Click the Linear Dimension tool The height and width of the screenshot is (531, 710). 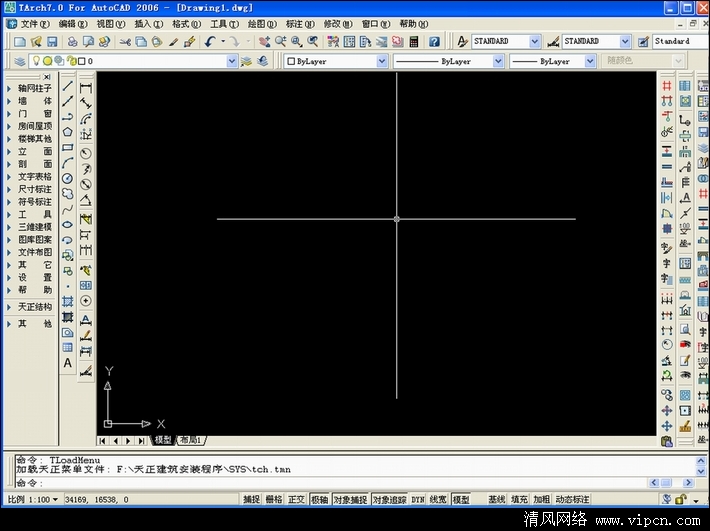point(86,88)
